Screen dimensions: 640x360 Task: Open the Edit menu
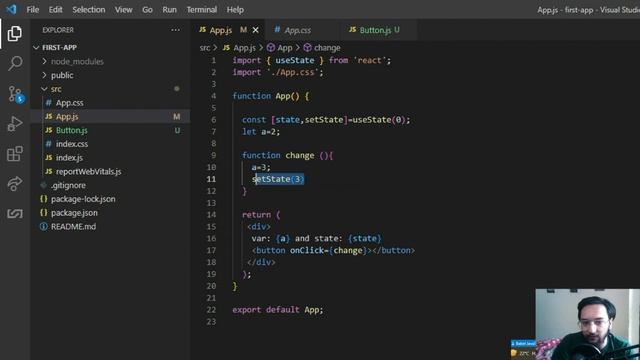pos(56,9)
